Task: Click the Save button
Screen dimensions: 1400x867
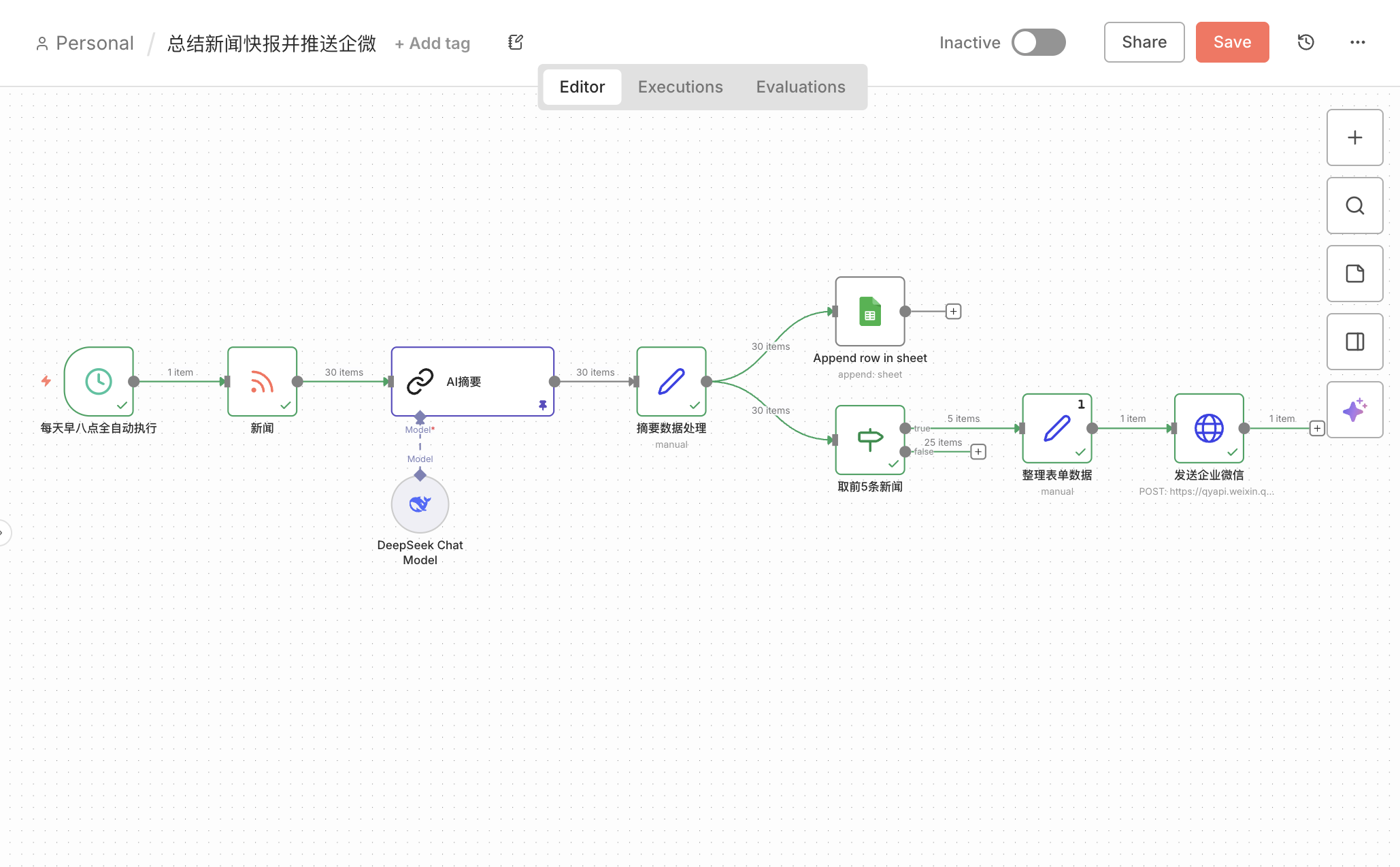Action: tap(1231, 42)
